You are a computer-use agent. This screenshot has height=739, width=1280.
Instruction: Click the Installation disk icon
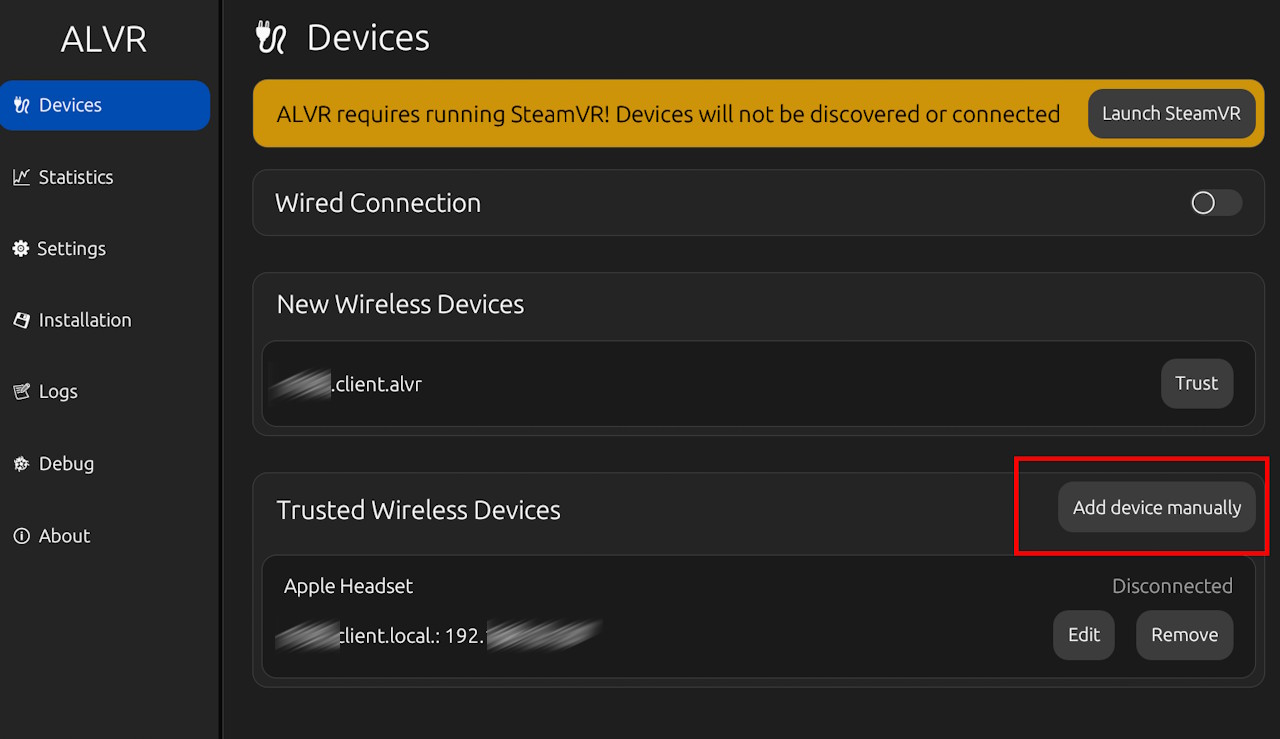pyautogui.click(x=21, y=320)
